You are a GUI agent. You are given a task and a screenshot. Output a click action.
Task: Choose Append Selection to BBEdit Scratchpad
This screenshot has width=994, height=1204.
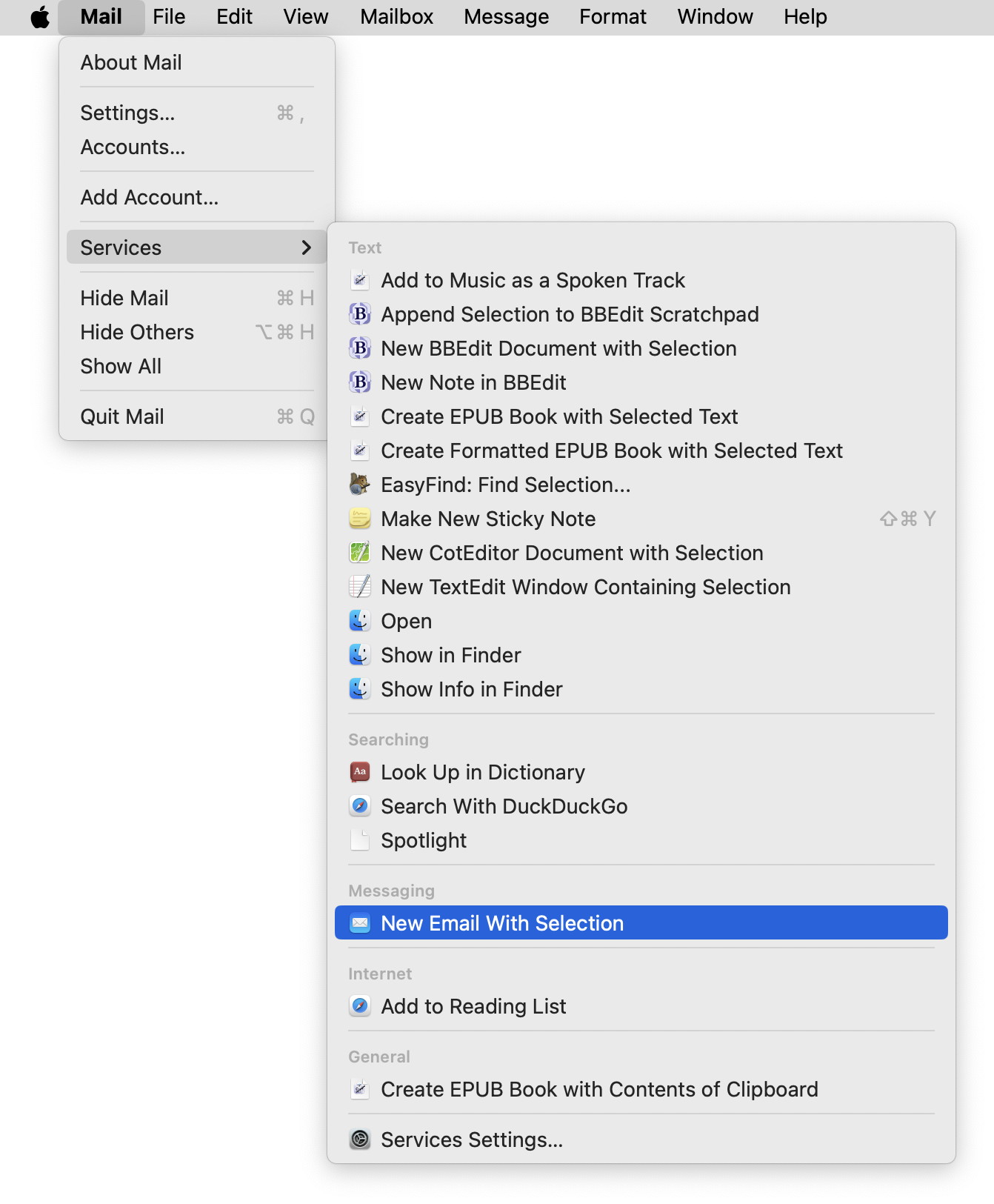click(641, 314)
